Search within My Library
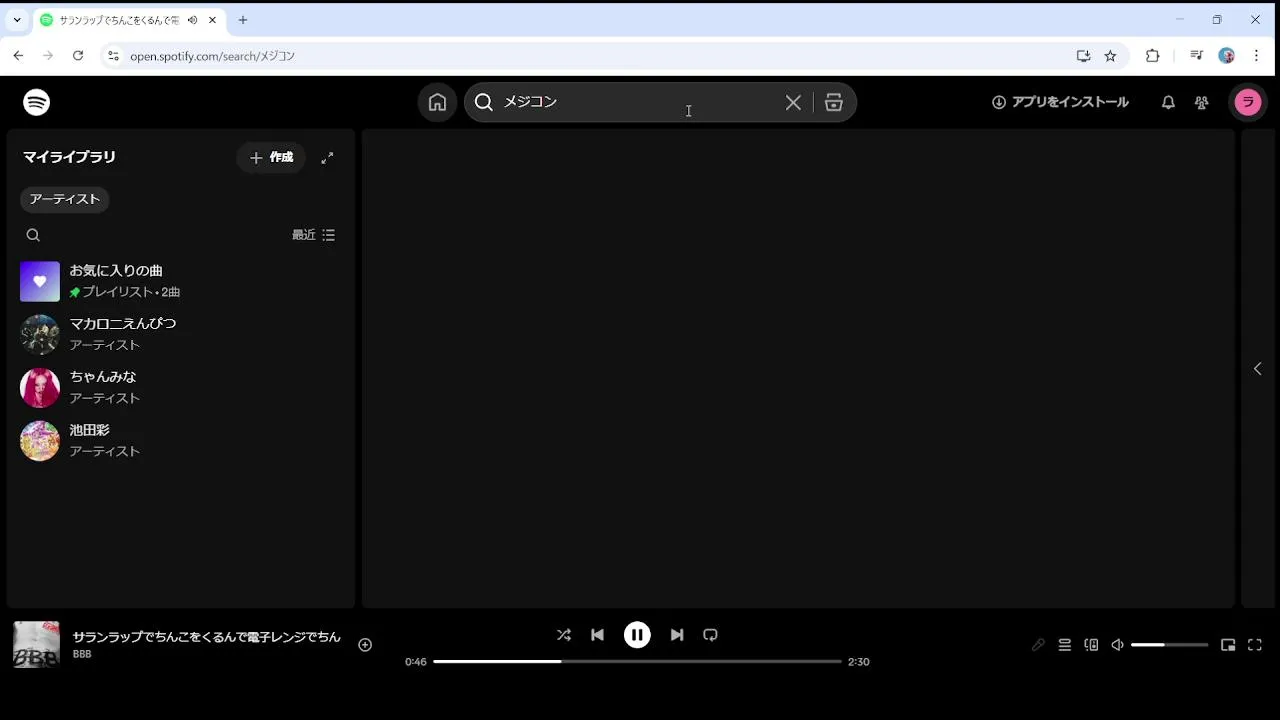Screen dimensions: 1280x720 (x=33, y=235)
